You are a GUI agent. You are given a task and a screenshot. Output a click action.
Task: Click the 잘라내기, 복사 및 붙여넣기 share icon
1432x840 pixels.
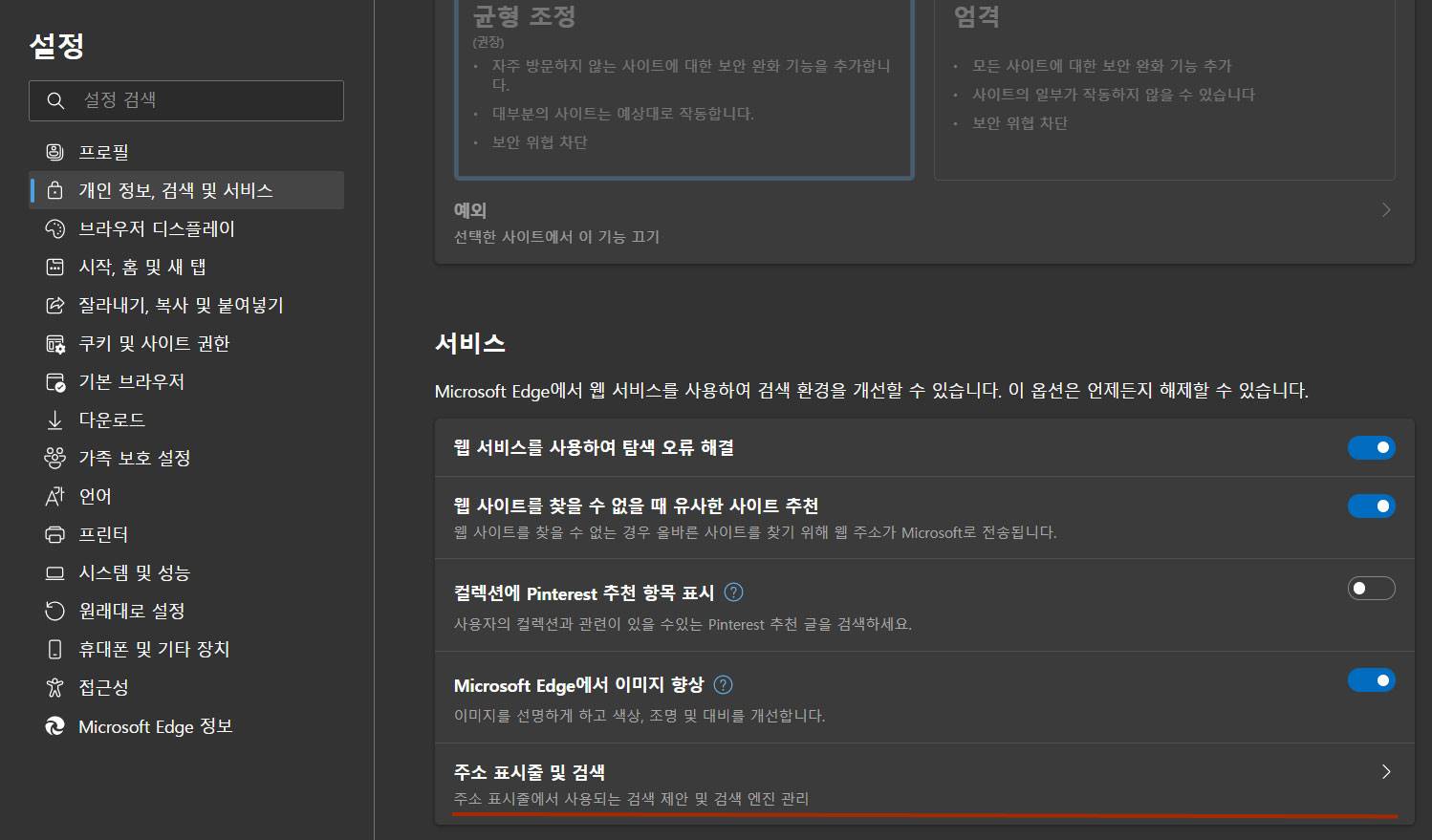click(55, 305)
